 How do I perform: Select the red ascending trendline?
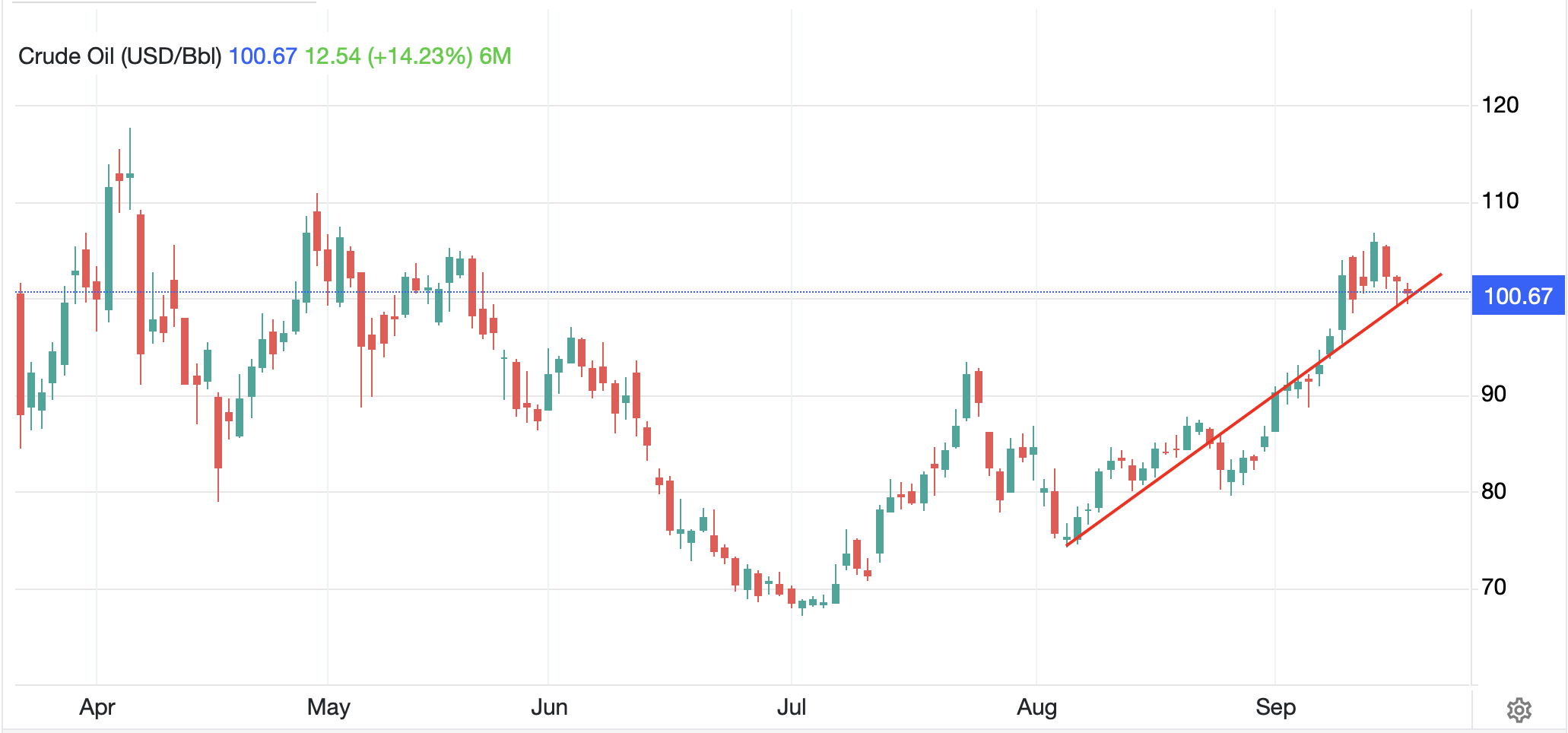[x=1255, y=410]
